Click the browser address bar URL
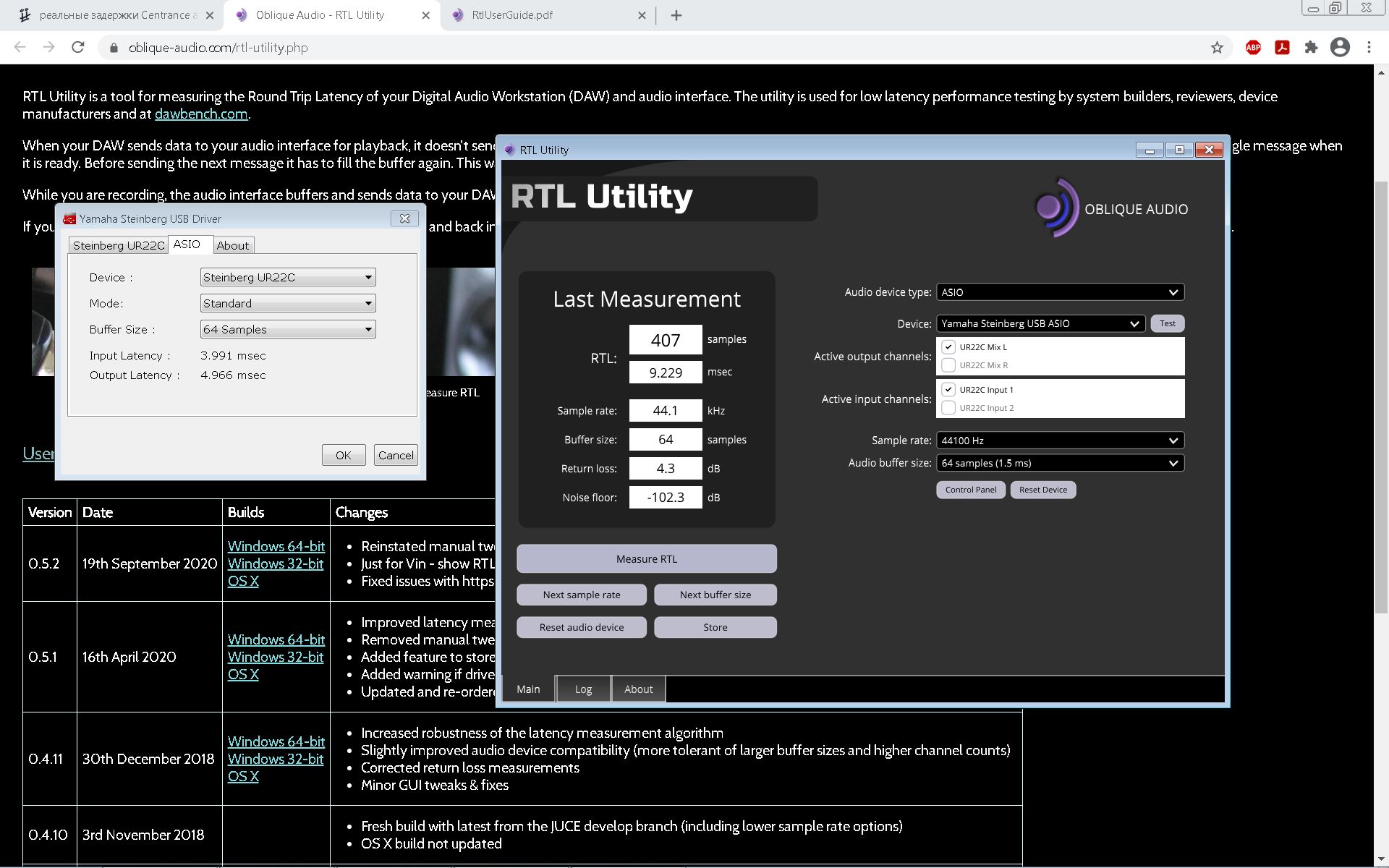This screenshot has width=1389, height=868. pos(218,48)
